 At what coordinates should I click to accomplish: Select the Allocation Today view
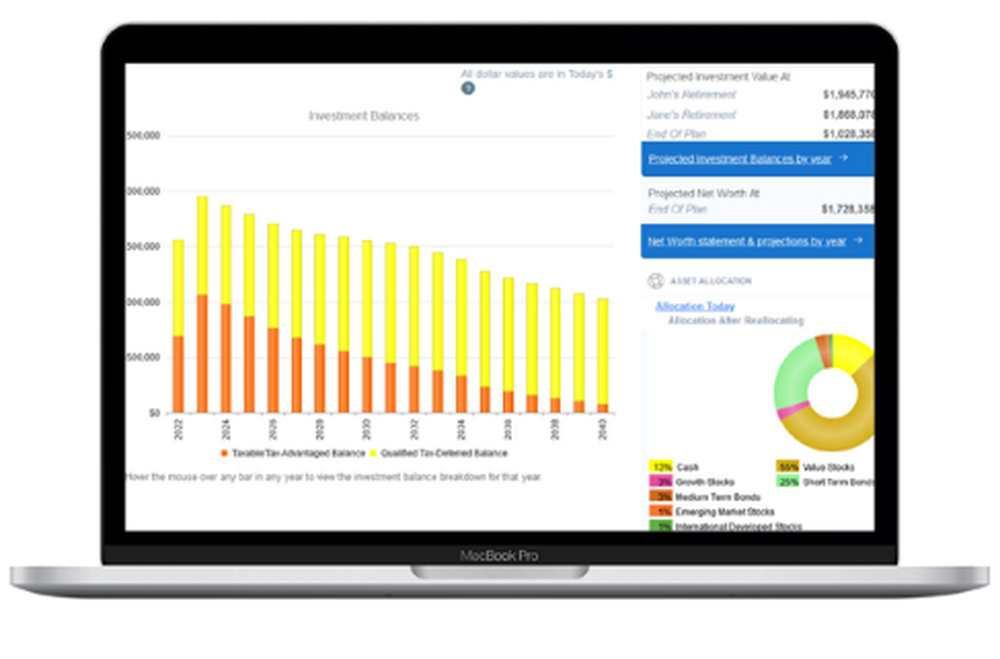pos(695,306)
